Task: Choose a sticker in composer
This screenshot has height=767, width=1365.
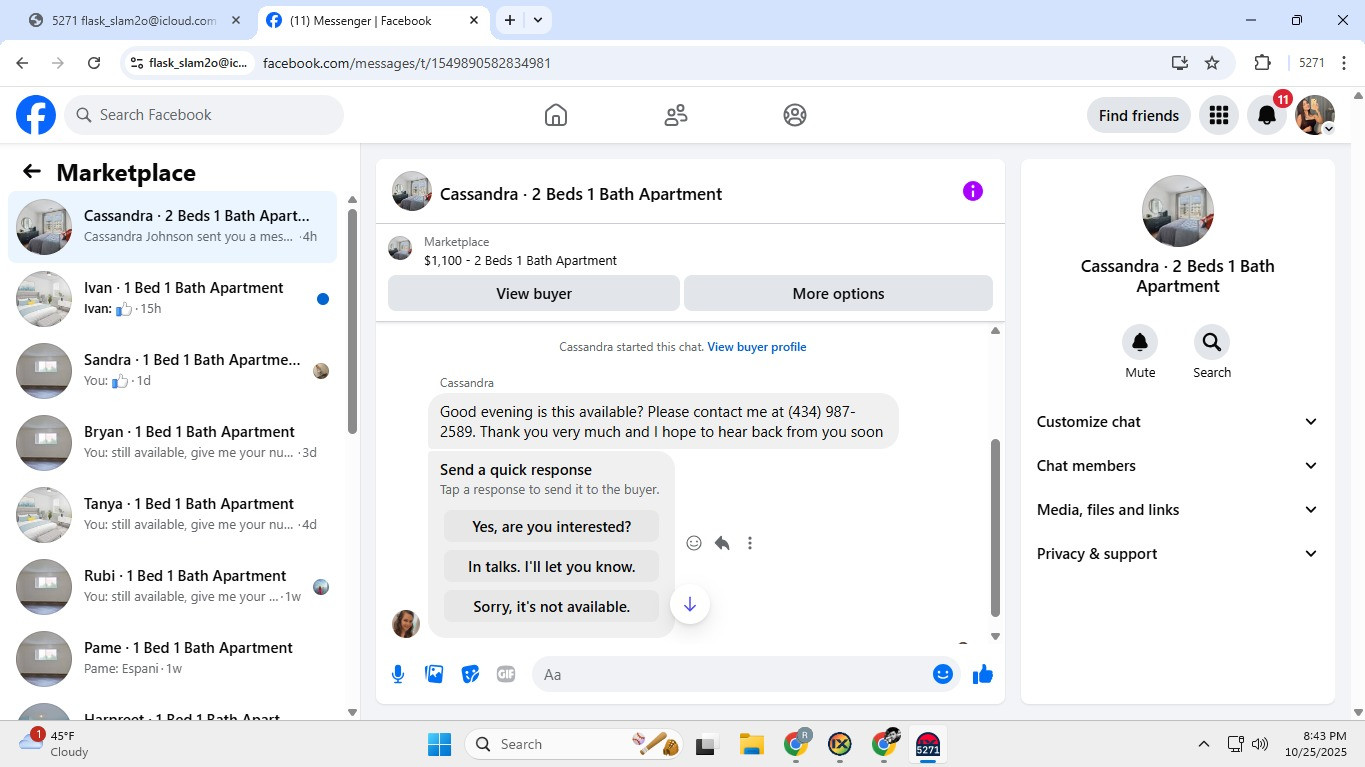Action: click(470, 674)
